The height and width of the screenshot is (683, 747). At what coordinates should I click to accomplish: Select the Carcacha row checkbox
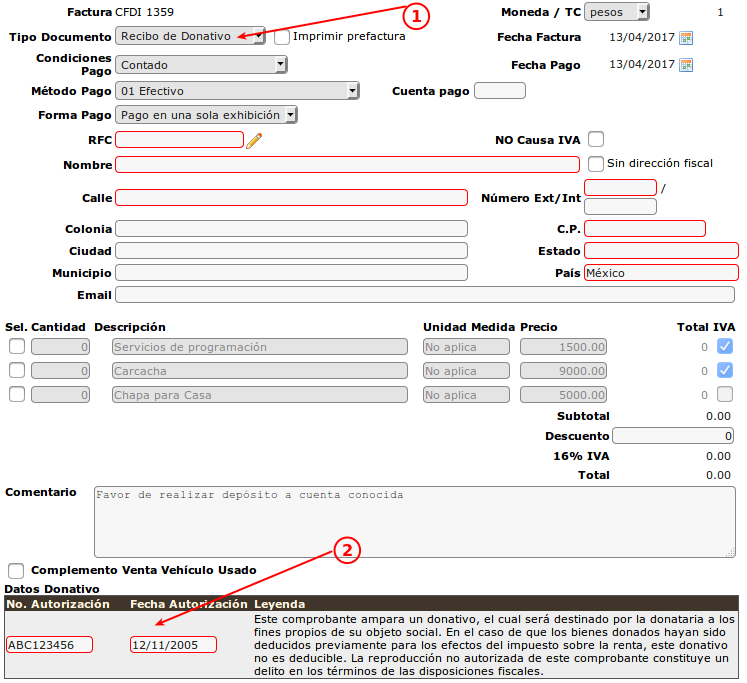(x=17, y=370)
